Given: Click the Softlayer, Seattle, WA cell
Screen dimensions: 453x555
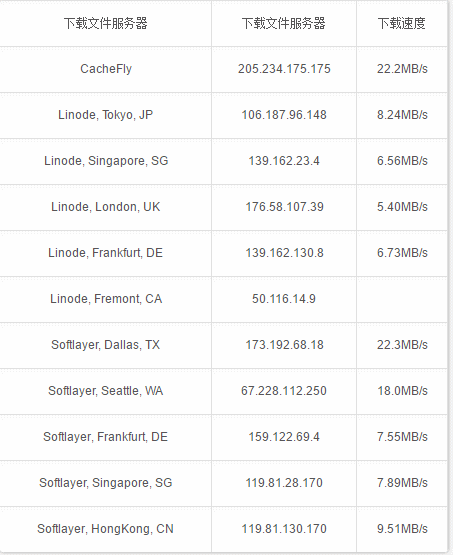Looking at the screenshot, I should click(105, 391).
